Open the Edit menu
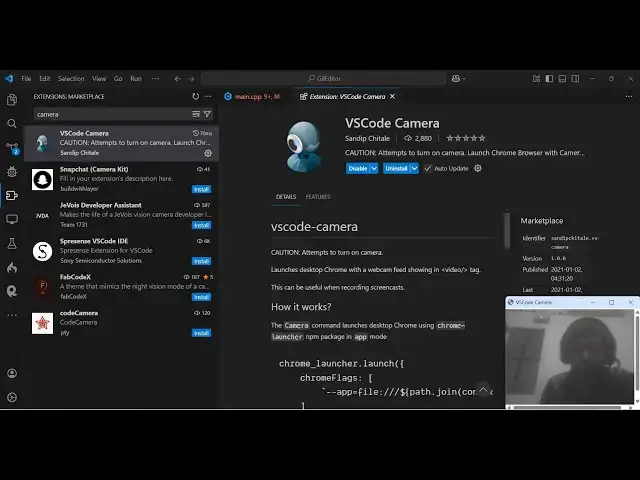This screenshot has height=480, width=640. 44,78
